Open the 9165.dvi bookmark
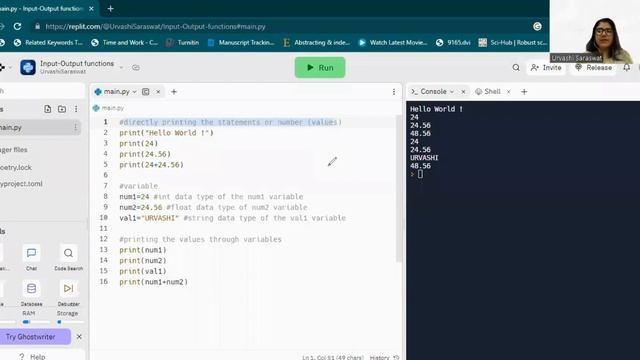Viewport: 640px width, 360px height. click(453, 42)
